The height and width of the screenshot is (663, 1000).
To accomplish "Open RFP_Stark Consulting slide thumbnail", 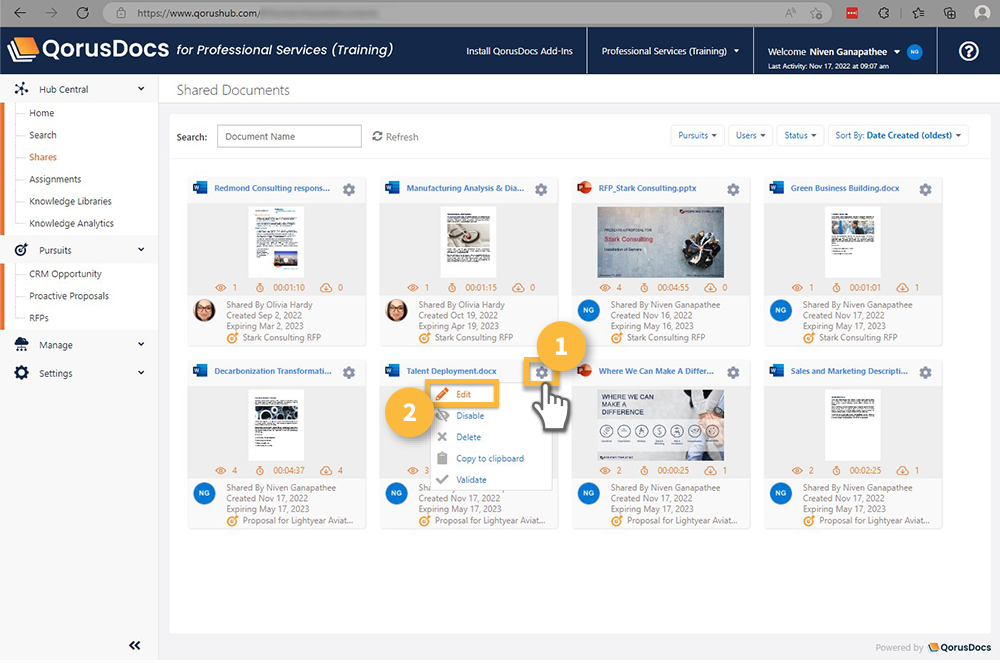I will 660,242.
